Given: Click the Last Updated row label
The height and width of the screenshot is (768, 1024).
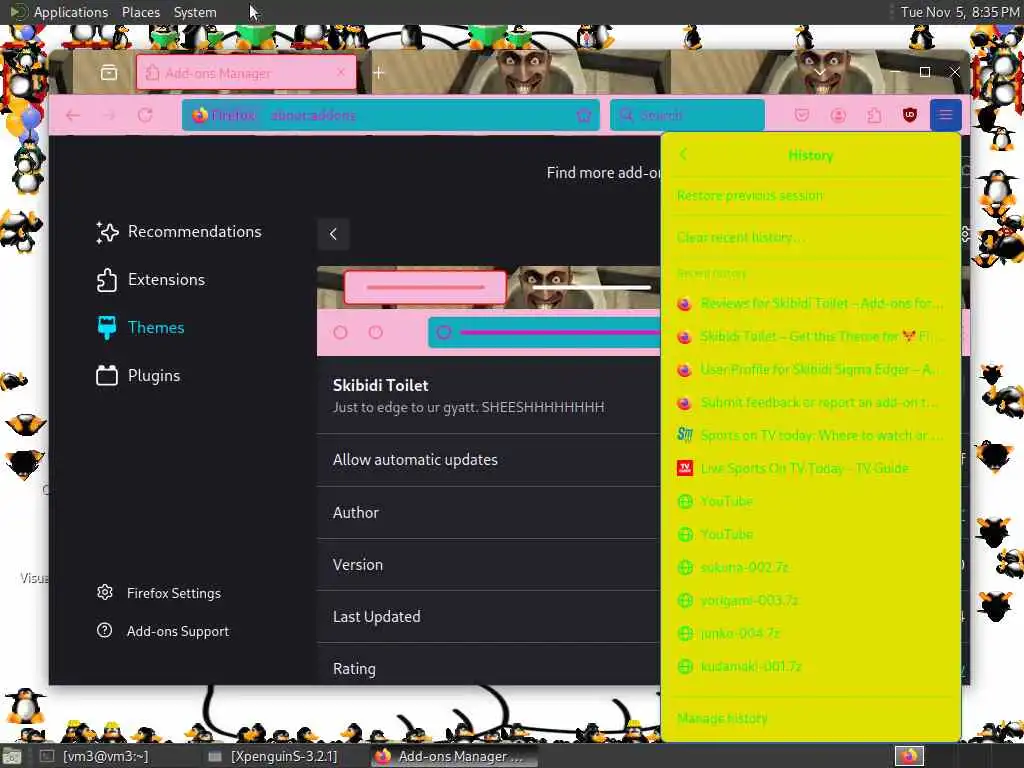Looking at the screenshot, I should (377, 616).
